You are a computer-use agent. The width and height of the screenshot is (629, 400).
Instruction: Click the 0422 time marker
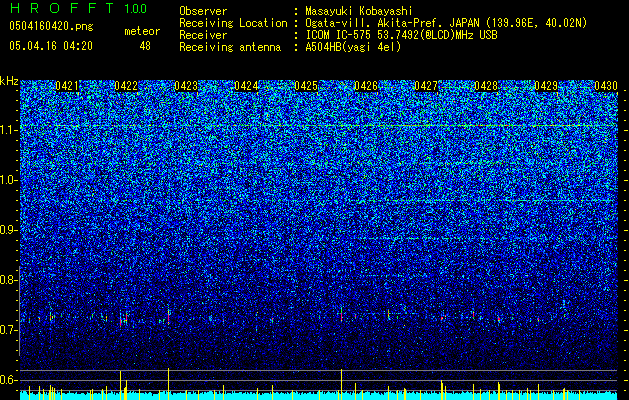pos(126,86)
